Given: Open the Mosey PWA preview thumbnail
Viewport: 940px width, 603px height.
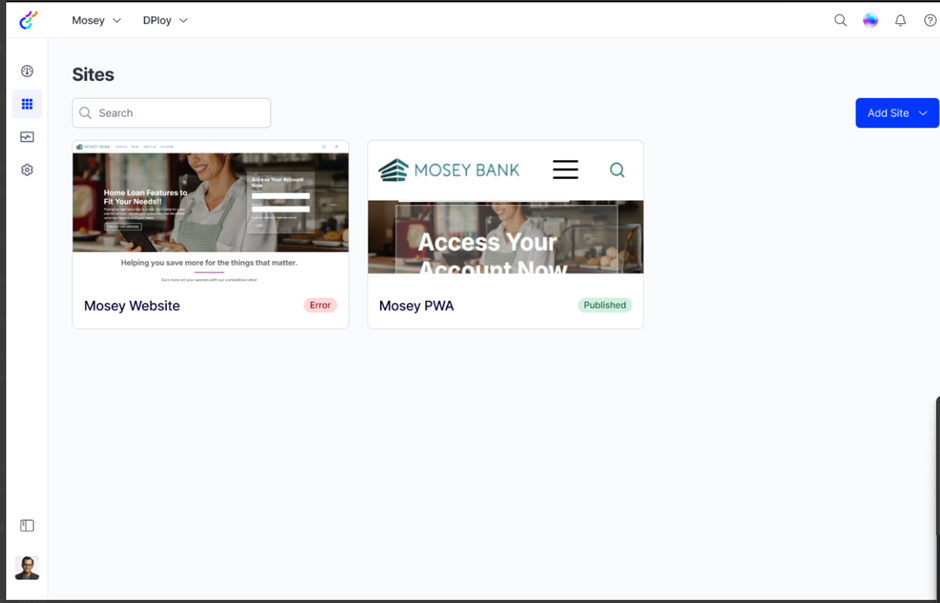Looking at the screenshot, I should pyautogui.click(x=505, y=211).
